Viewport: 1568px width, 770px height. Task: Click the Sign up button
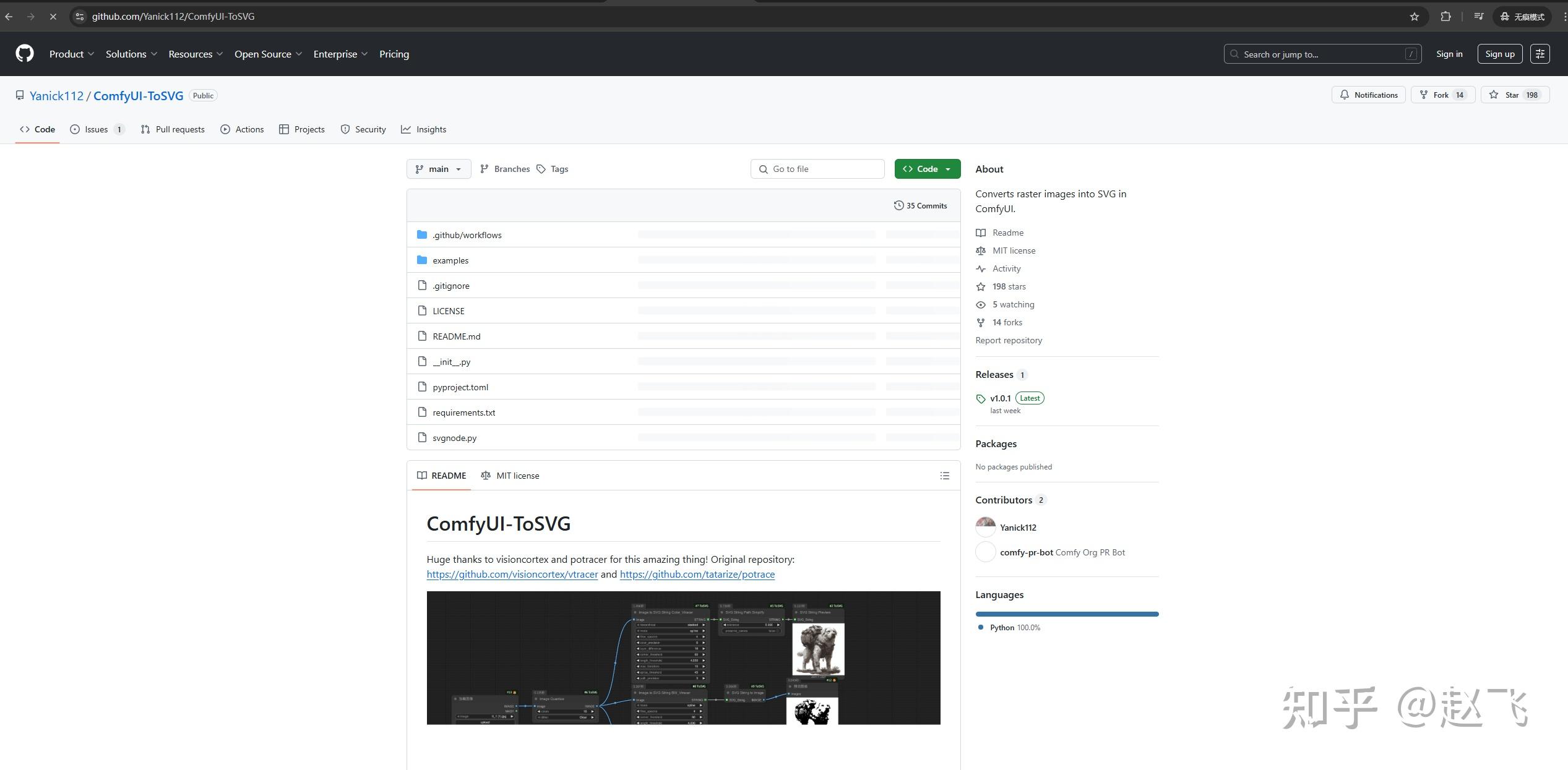1499,54
